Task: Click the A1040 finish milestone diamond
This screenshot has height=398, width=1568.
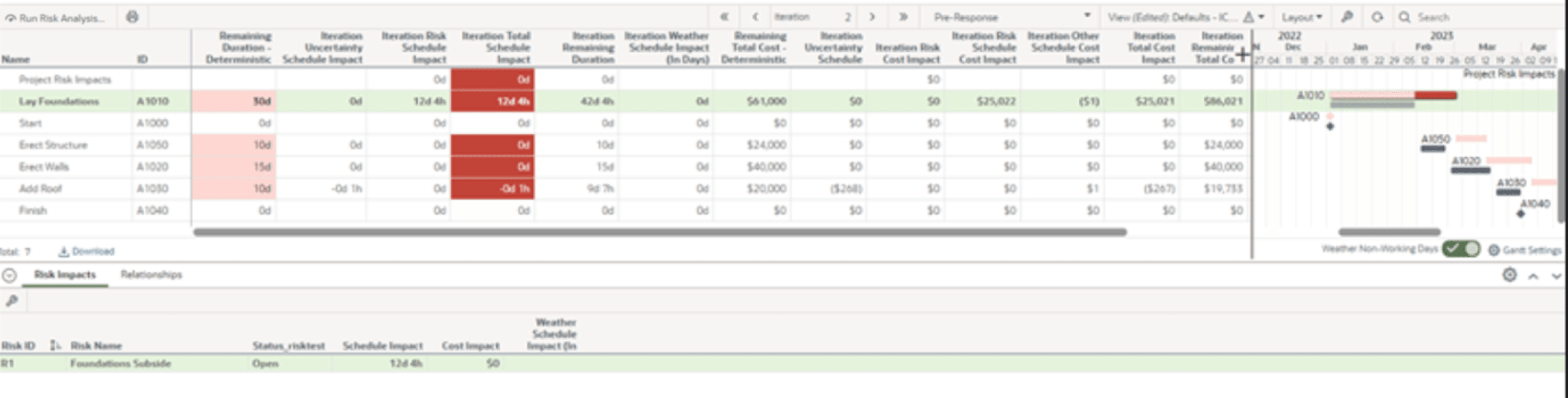Action: tap(1520, 213)
